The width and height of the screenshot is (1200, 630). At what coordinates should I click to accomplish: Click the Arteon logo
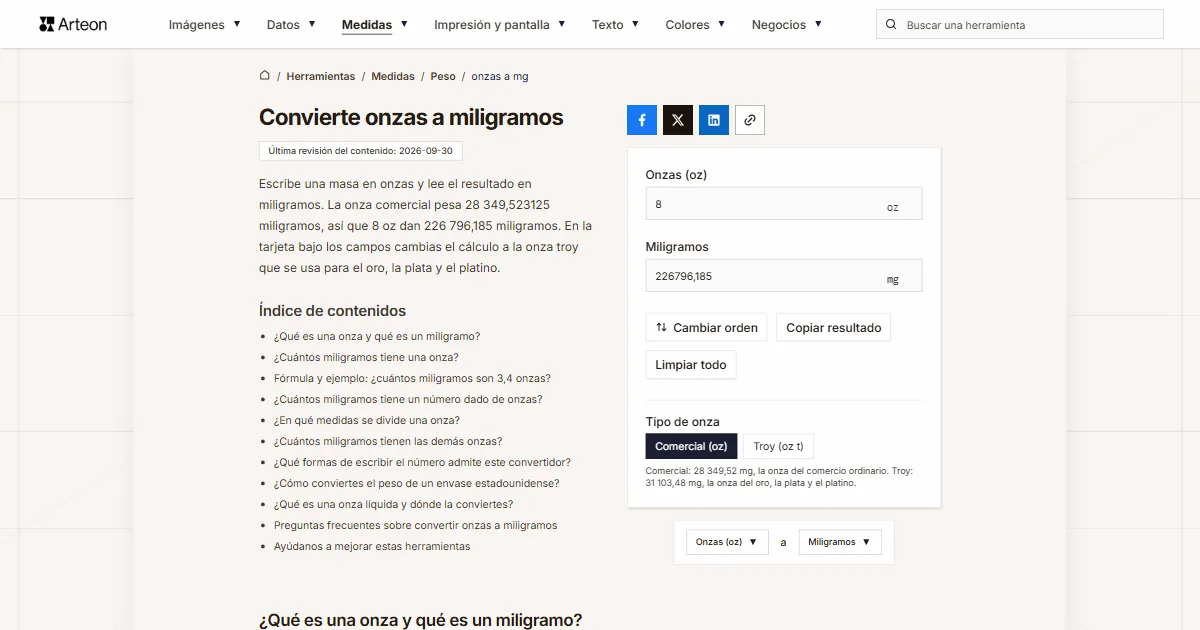73,24
